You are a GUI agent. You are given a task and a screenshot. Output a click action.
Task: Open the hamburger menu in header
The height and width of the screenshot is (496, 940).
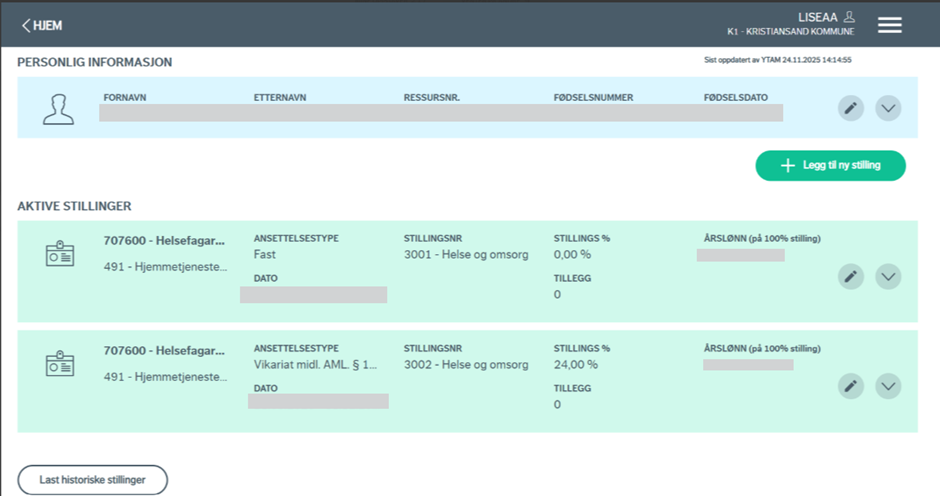click(x=889, y=25)
